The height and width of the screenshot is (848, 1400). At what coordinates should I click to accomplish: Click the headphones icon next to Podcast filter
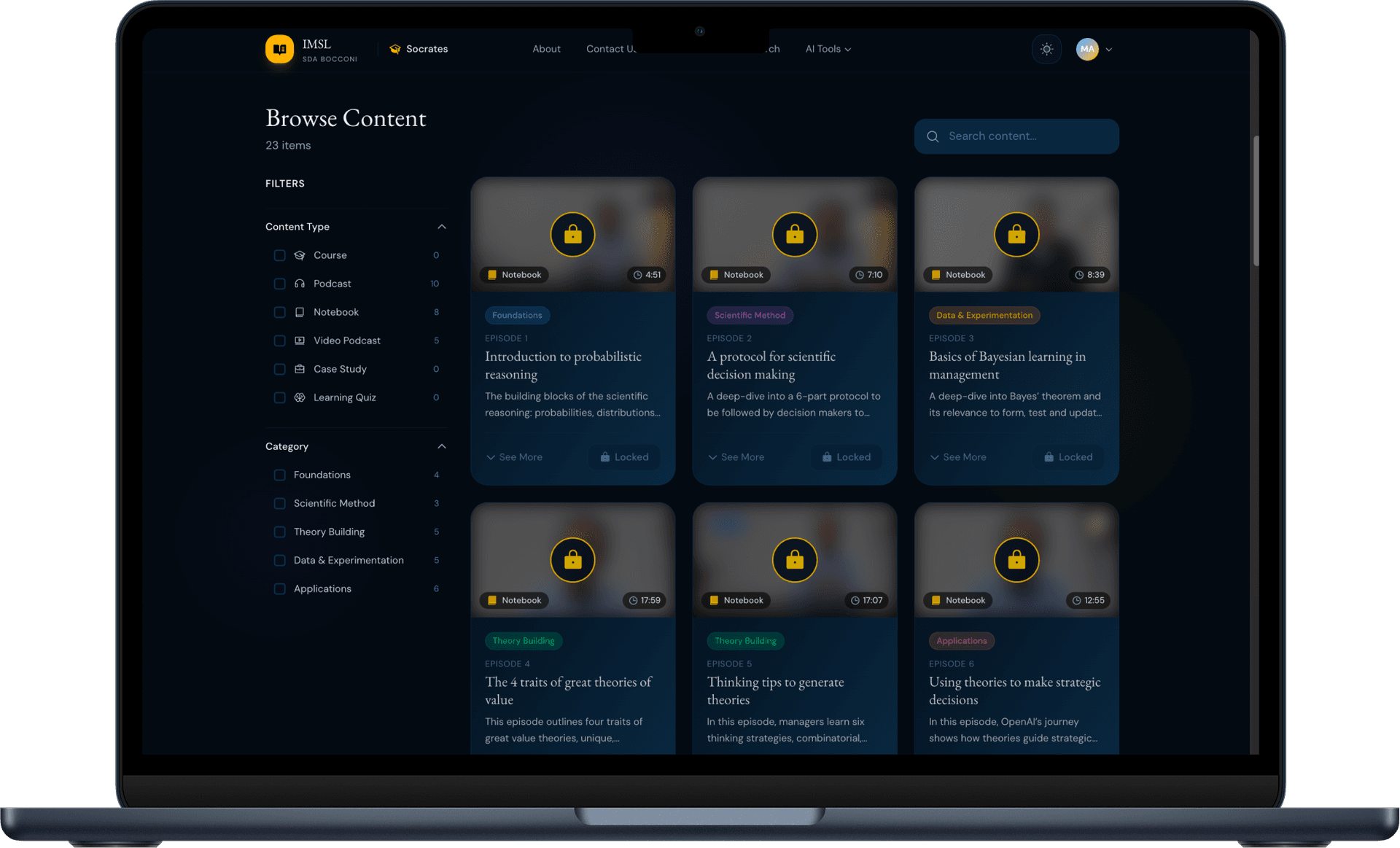pos(300,284)
